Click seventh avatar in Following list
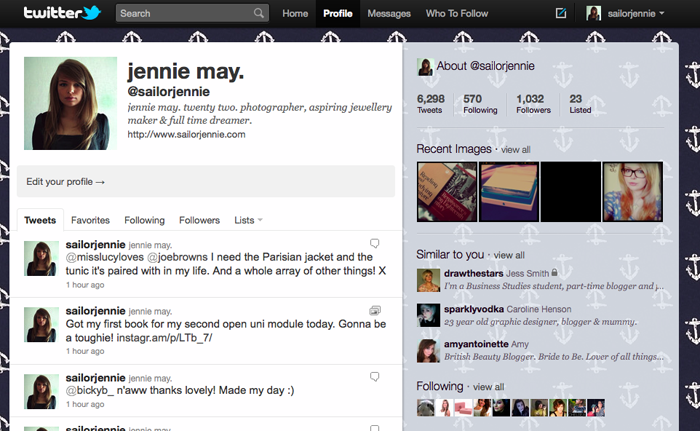 point(539,408)
